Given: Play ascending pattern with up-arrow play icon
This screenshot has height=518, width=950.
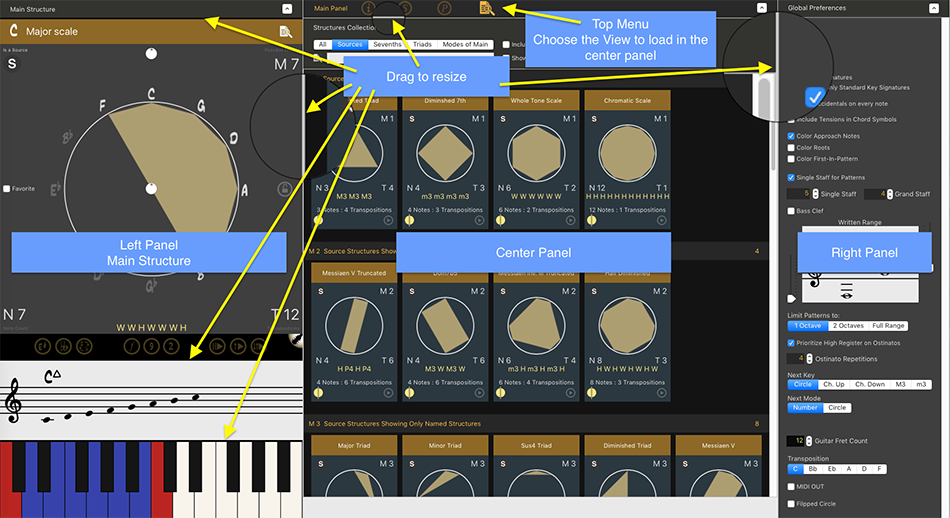Looking at the screenshot, I should point(238,346).
